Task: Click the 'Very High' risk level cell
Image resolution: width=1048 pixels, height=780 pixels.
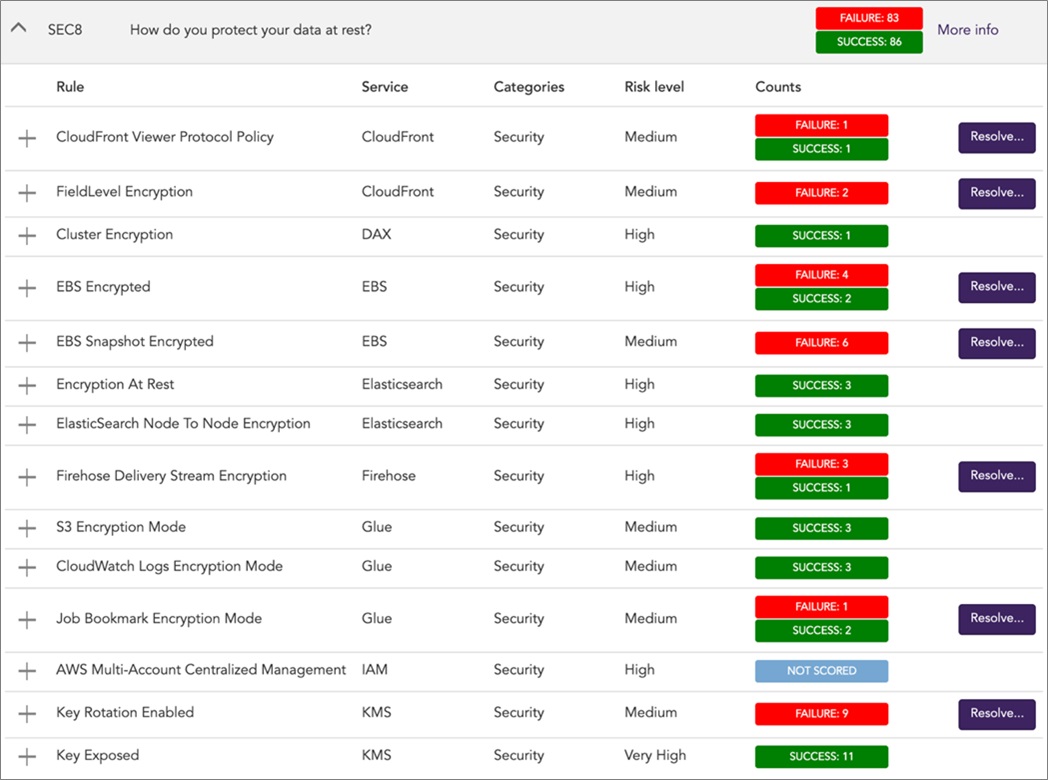Action: click(x=655, y=755)
